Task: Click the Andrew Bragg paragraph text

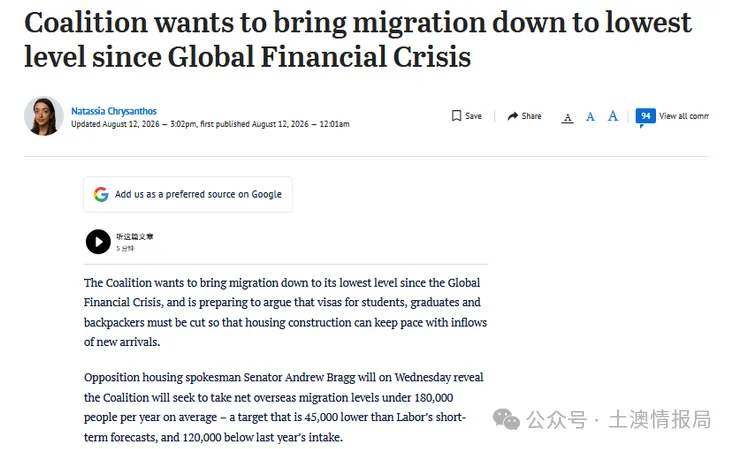Action: [x=284, y=407]
